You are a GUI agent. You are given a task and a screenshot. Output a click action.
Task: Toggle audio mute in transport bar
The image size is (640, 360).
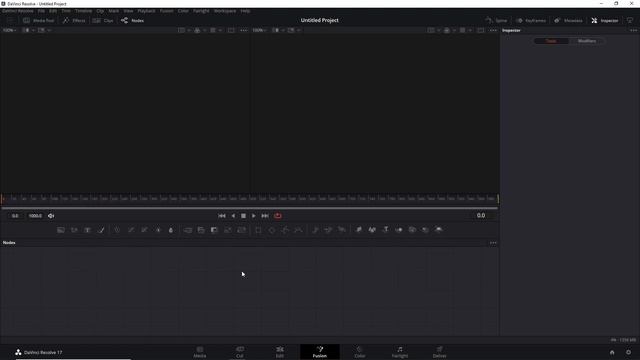click(x=51, y=216)
